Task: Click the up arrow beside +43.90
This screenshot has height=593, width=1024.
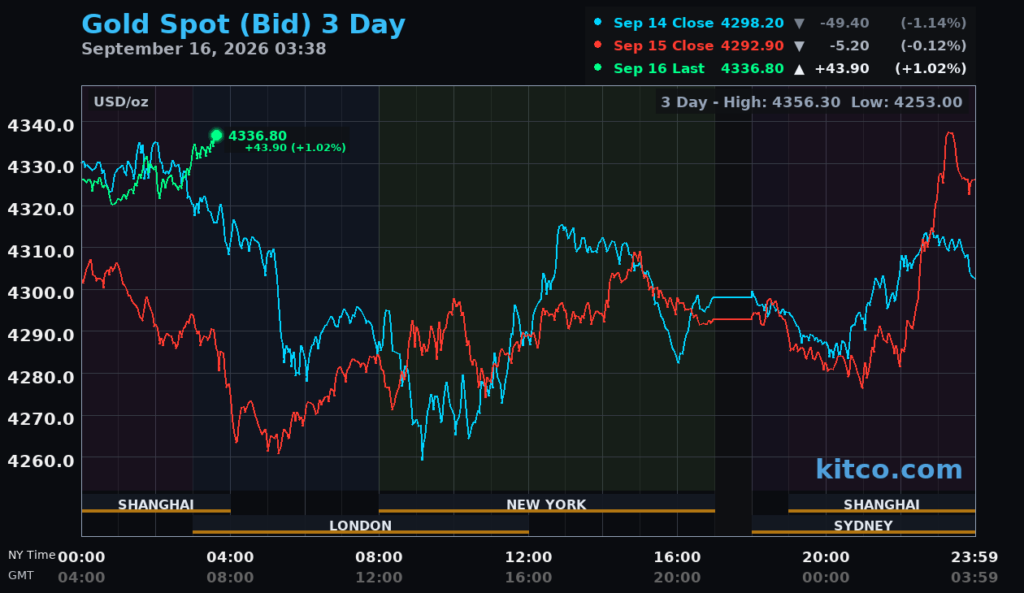Action: [x=799, y=69]
